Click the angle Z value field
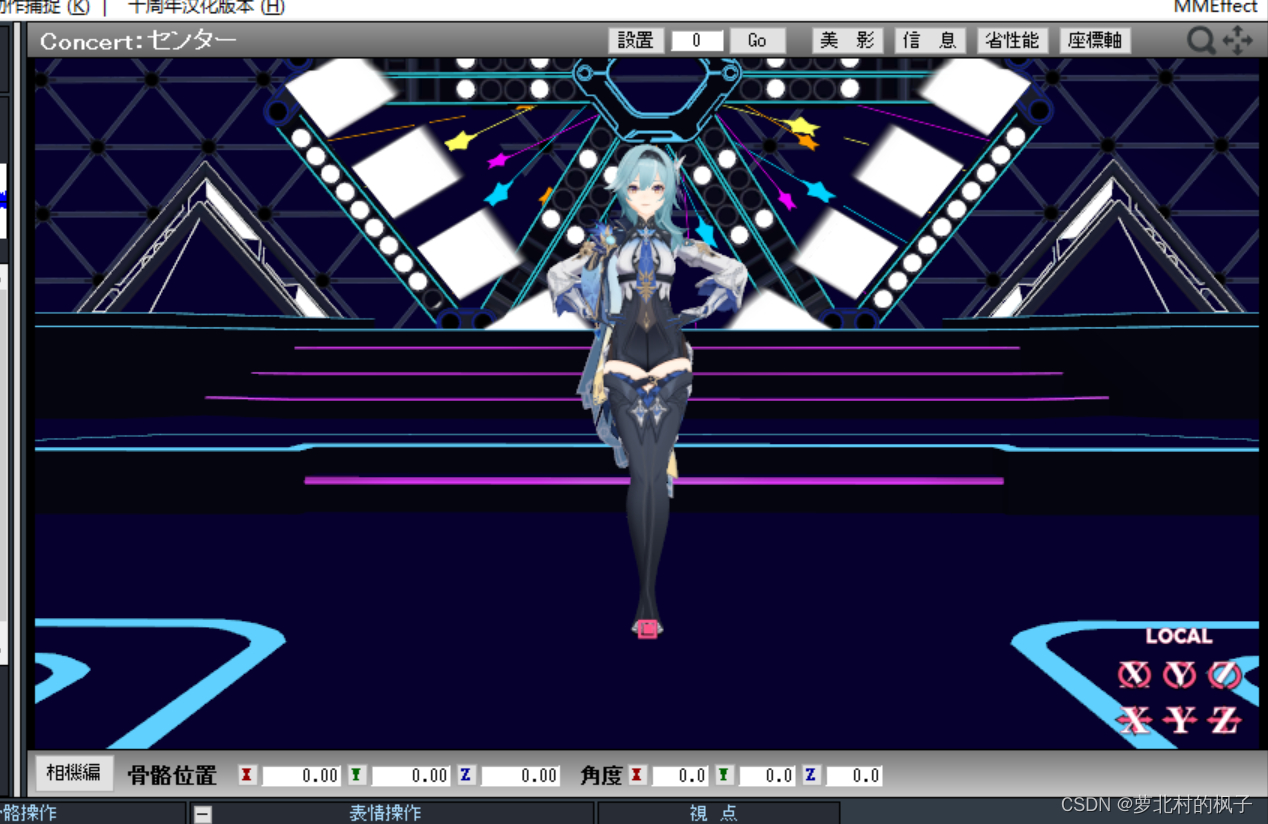Screen dimensions: 1268x824 coord(854,776)
